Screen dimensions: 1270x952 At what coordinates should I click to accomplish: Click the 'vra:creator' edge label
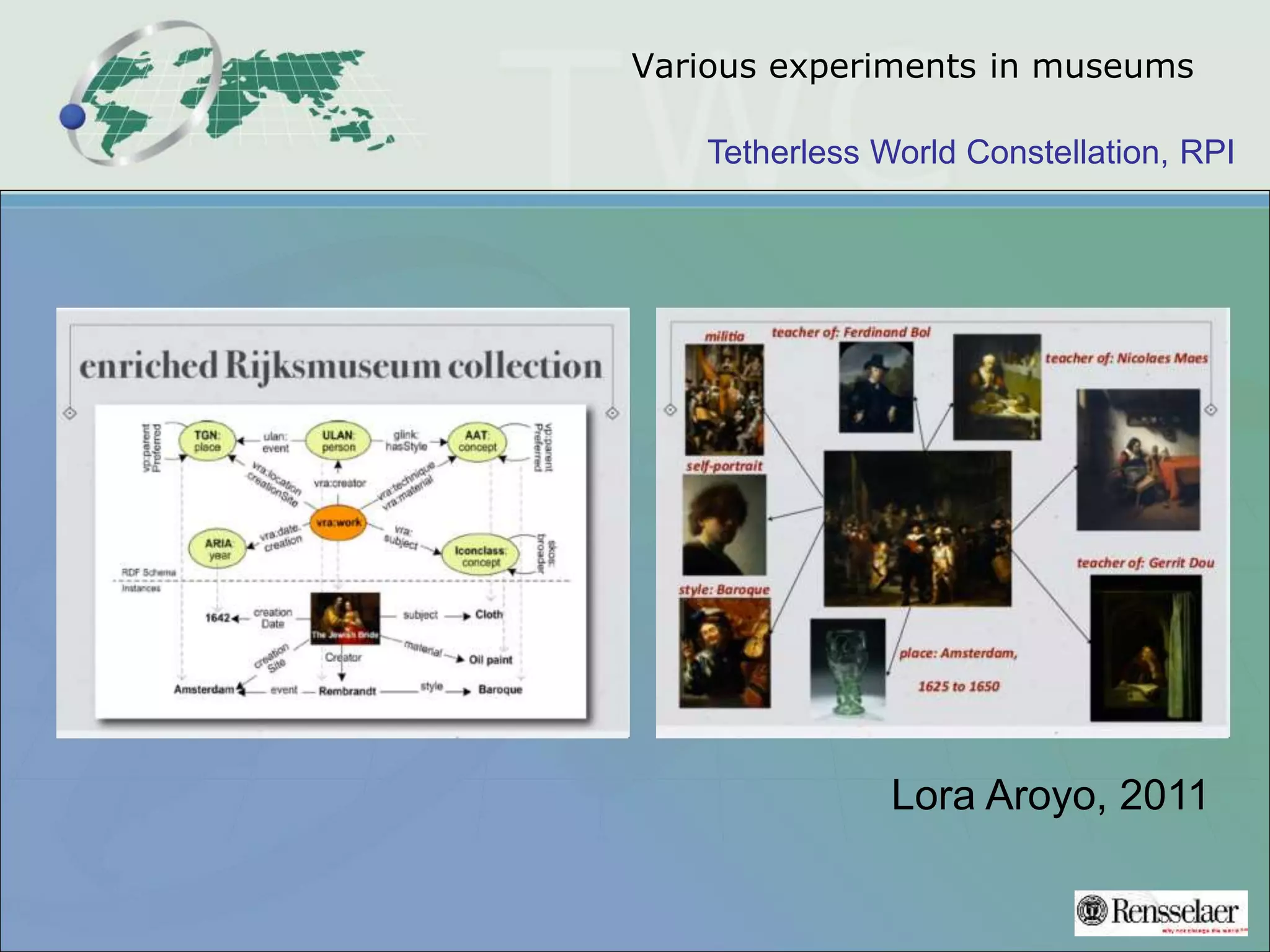click(x=340, y=483)
